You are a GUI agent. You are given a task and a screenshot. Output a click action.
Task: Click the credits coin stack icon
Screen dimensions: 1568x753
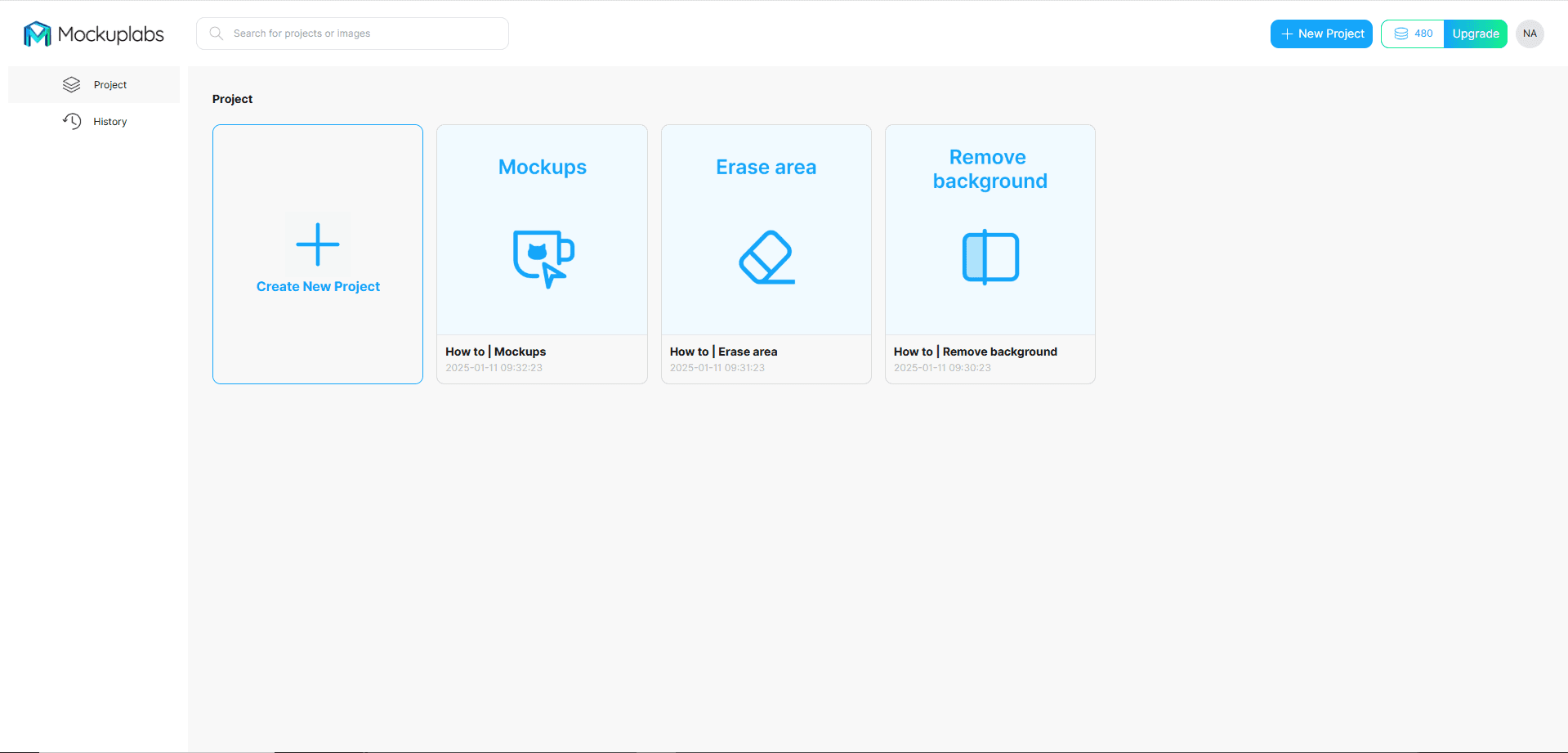1401,34
